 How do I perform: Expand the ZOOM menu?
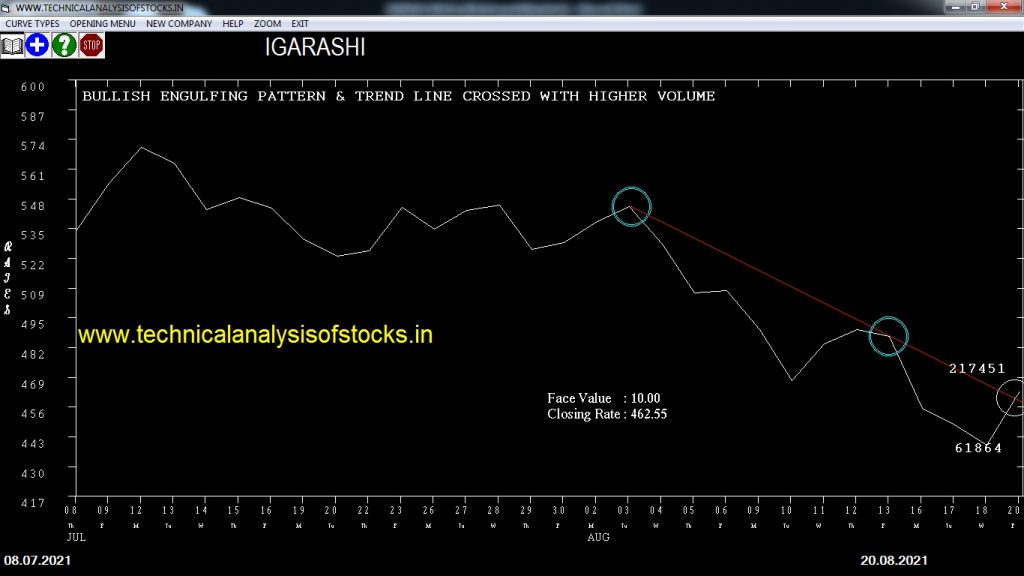coord(267,23)
